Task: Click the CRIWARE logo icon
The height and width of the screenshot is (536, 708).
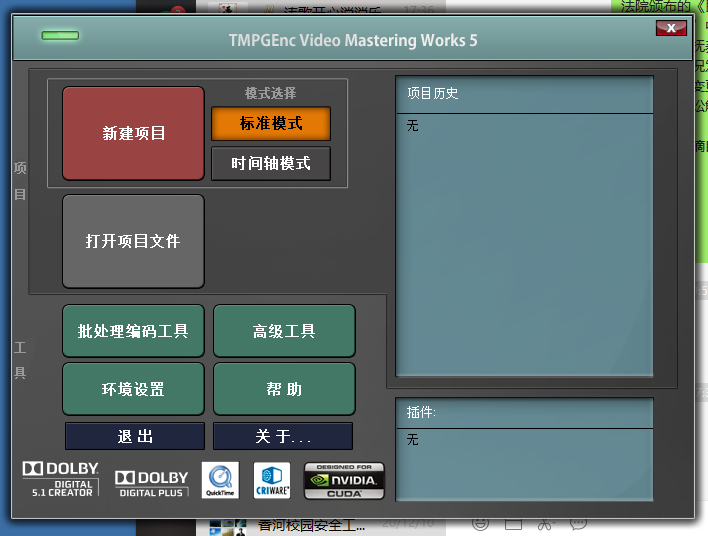Action: click(x=272, y=480)
